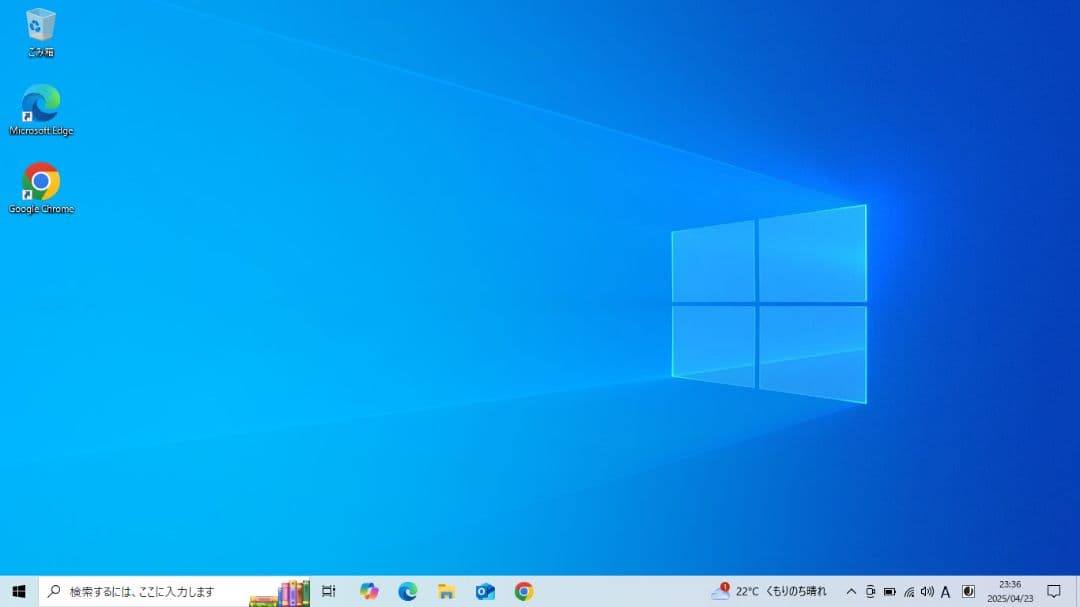
Task: Switch the IME input mode from A
Action: [946, 591]
